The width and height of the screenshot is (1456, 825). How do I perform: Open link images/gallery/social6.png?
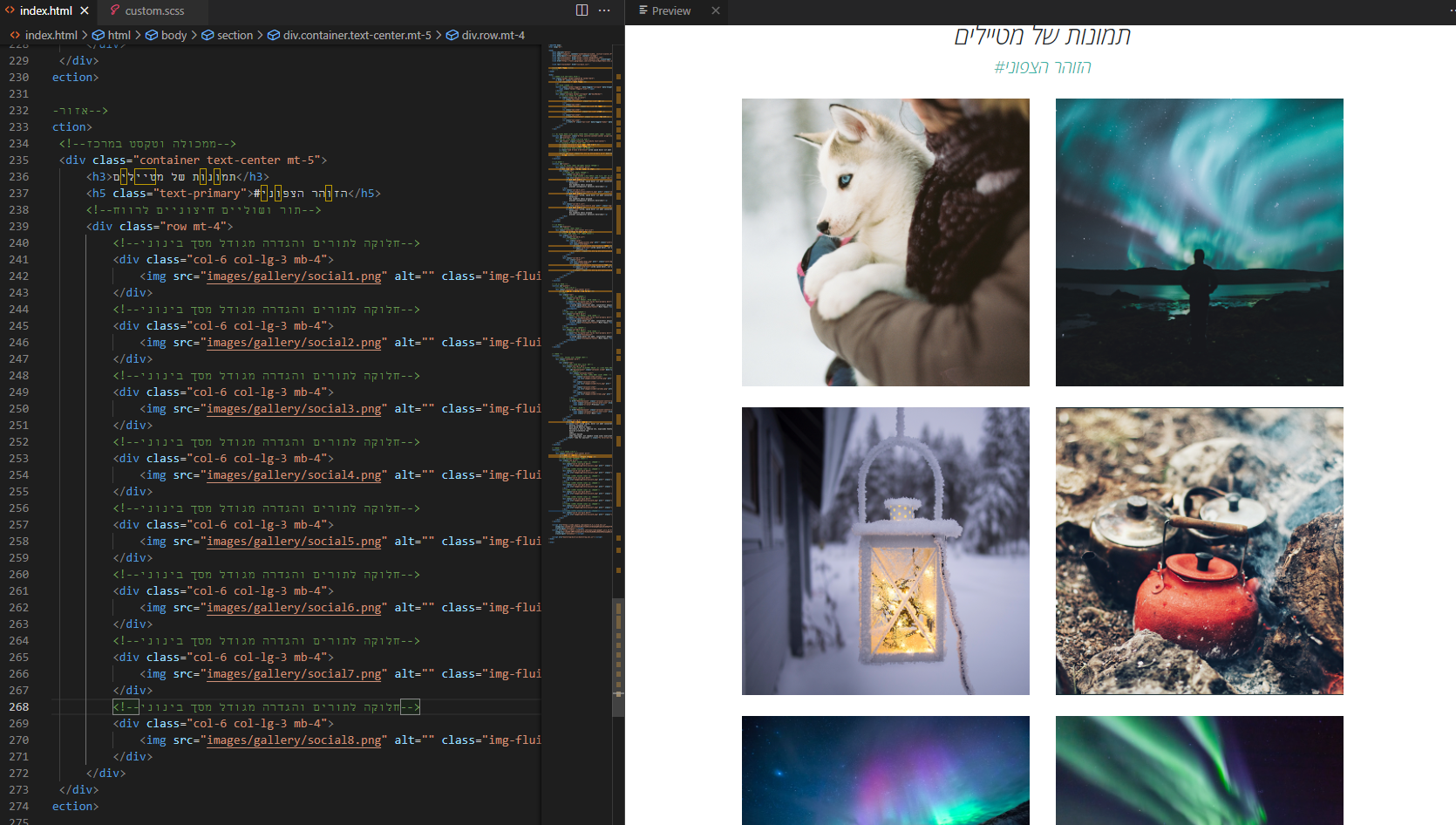pyautogui.click(x=294, y=608)
